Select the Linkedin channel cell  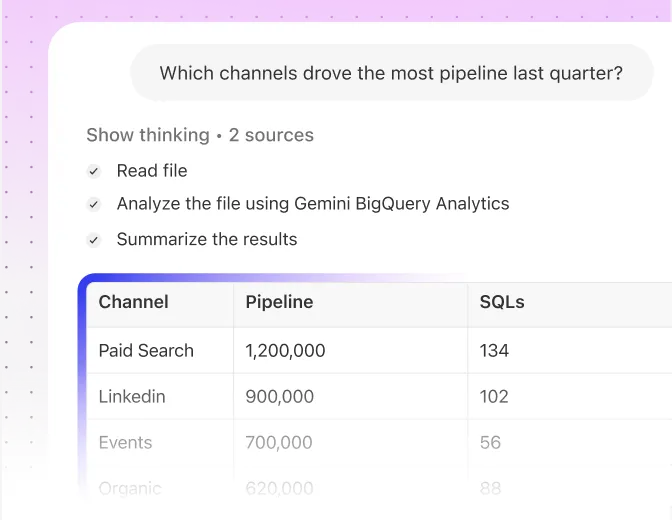(x=132, y=397)
